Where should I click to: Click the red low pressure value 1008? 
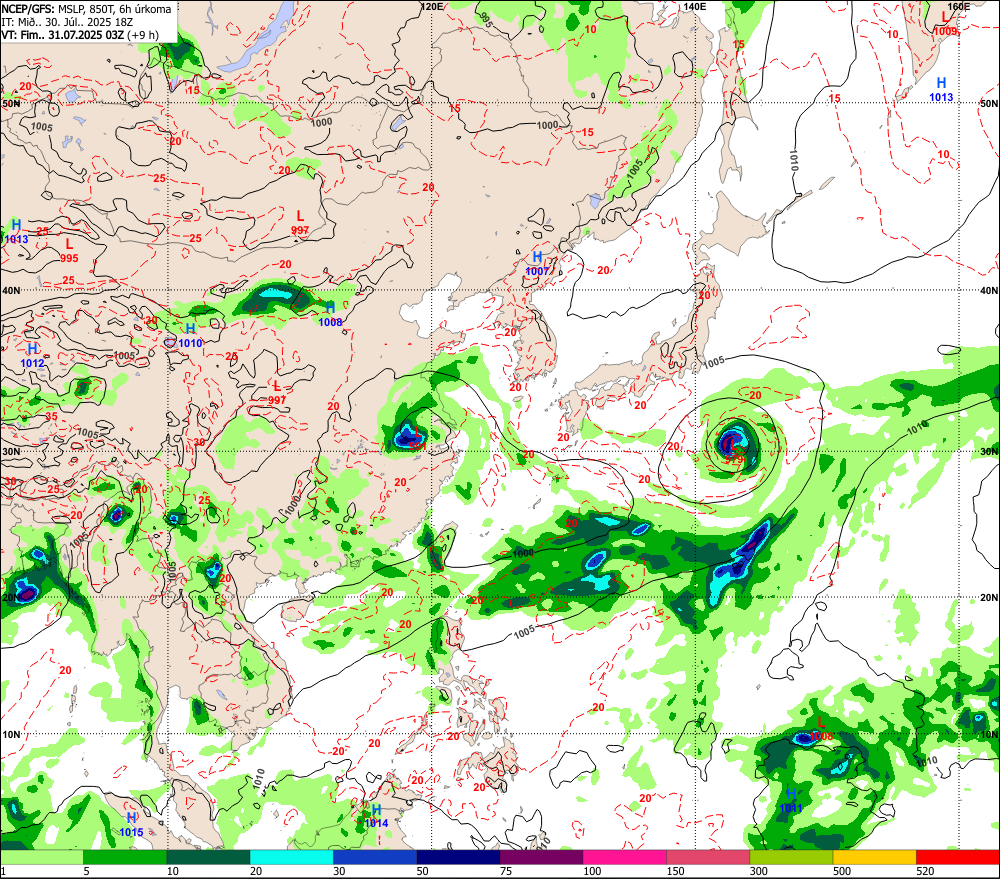pos(821,736)
